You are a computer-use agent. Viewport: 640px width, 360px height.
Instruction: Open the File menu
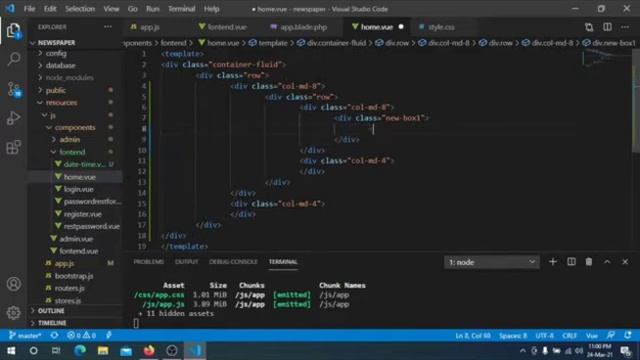[x=29, y=9]
